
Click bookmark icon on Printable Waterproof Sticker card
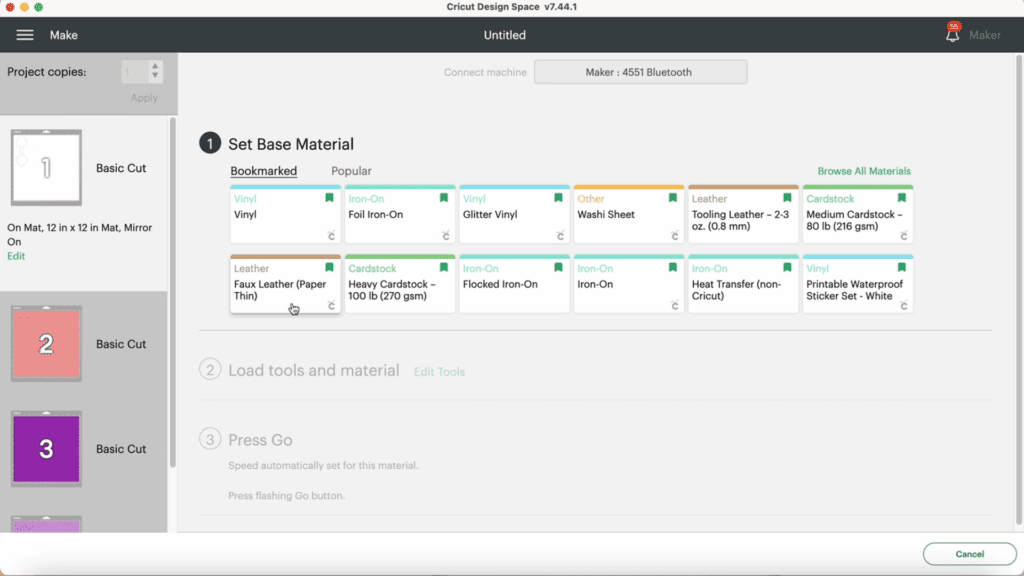coord(901,268)
